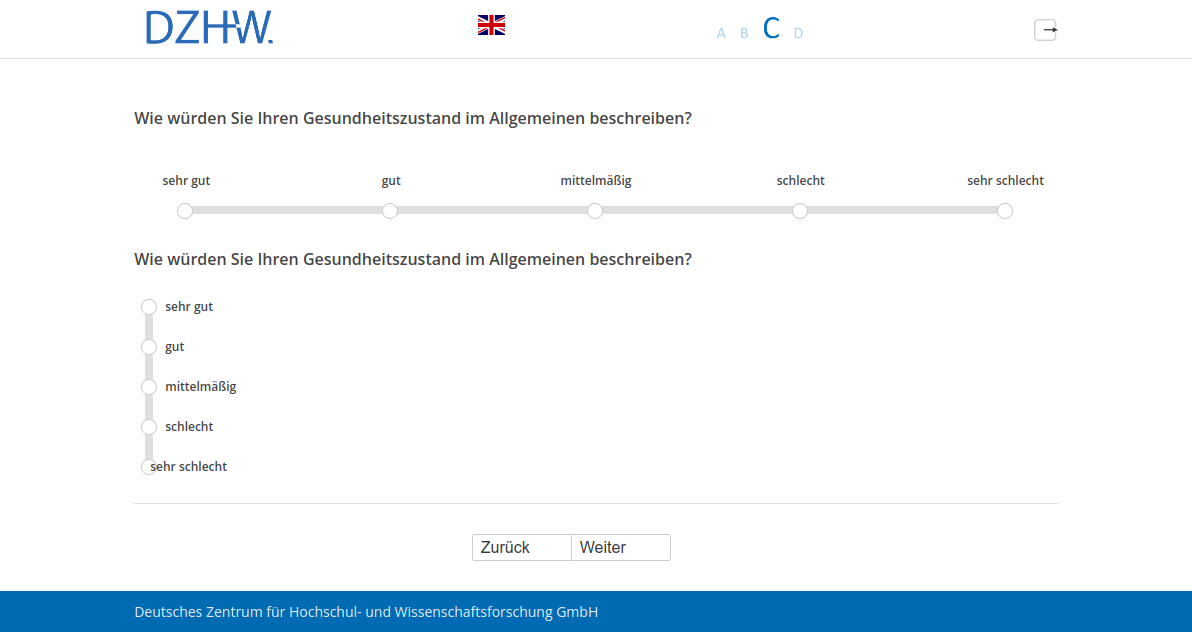This screenshot has width=1192, height=641.
Task: Select 'gut' in the vertical list
Action: click(x=149, y=347)
